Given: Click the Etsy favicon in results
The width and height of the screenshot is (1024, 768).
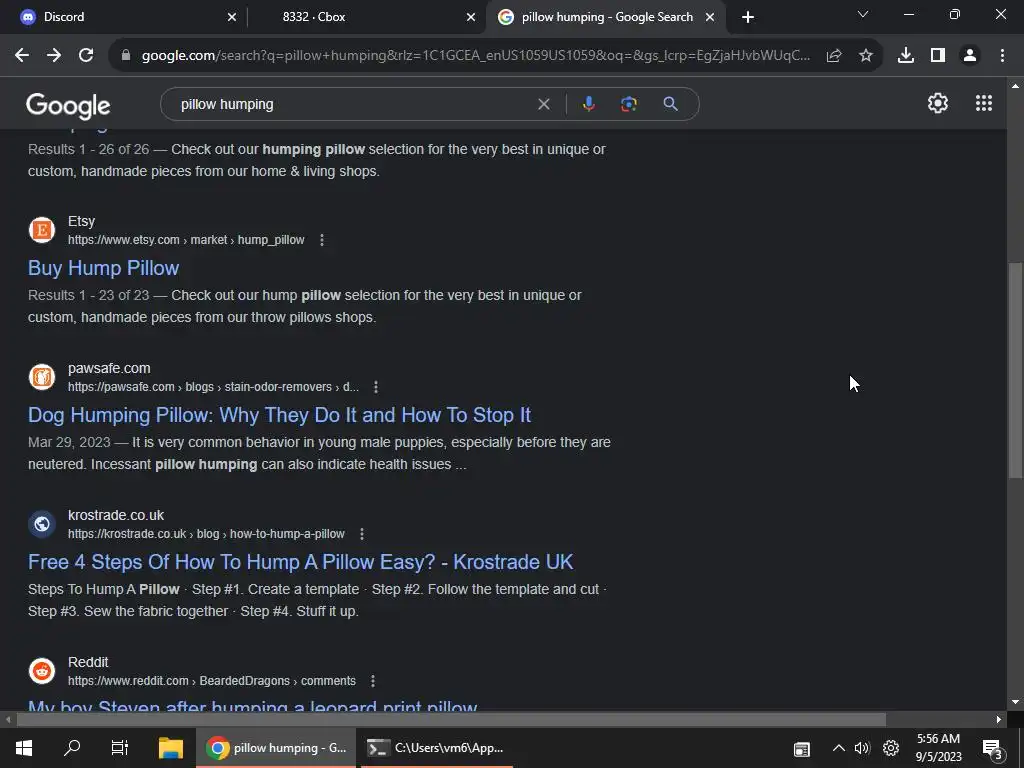Looking at the screenshot, I should tap(42, 230).
